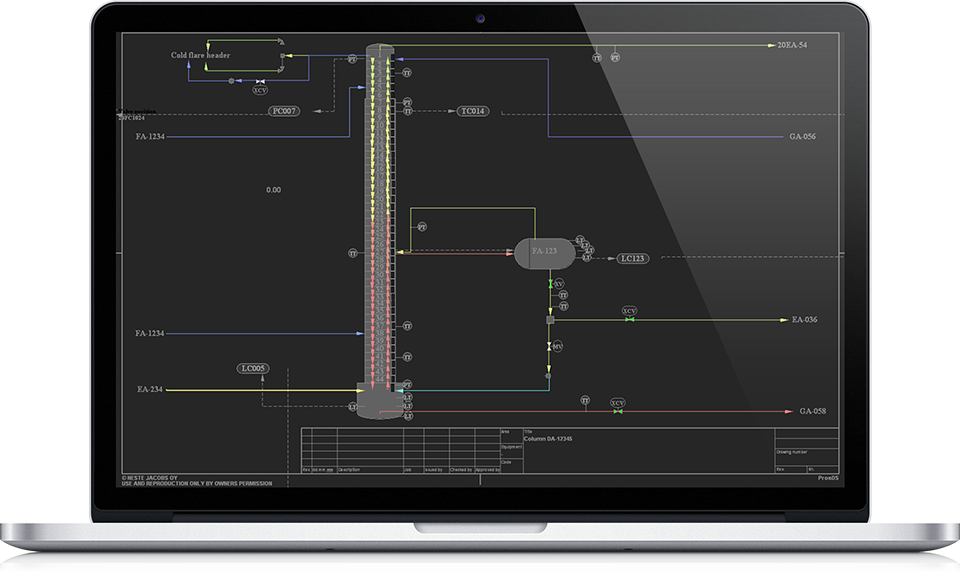
Task: Select square junction node on EA-036 line
Action: 550,320
